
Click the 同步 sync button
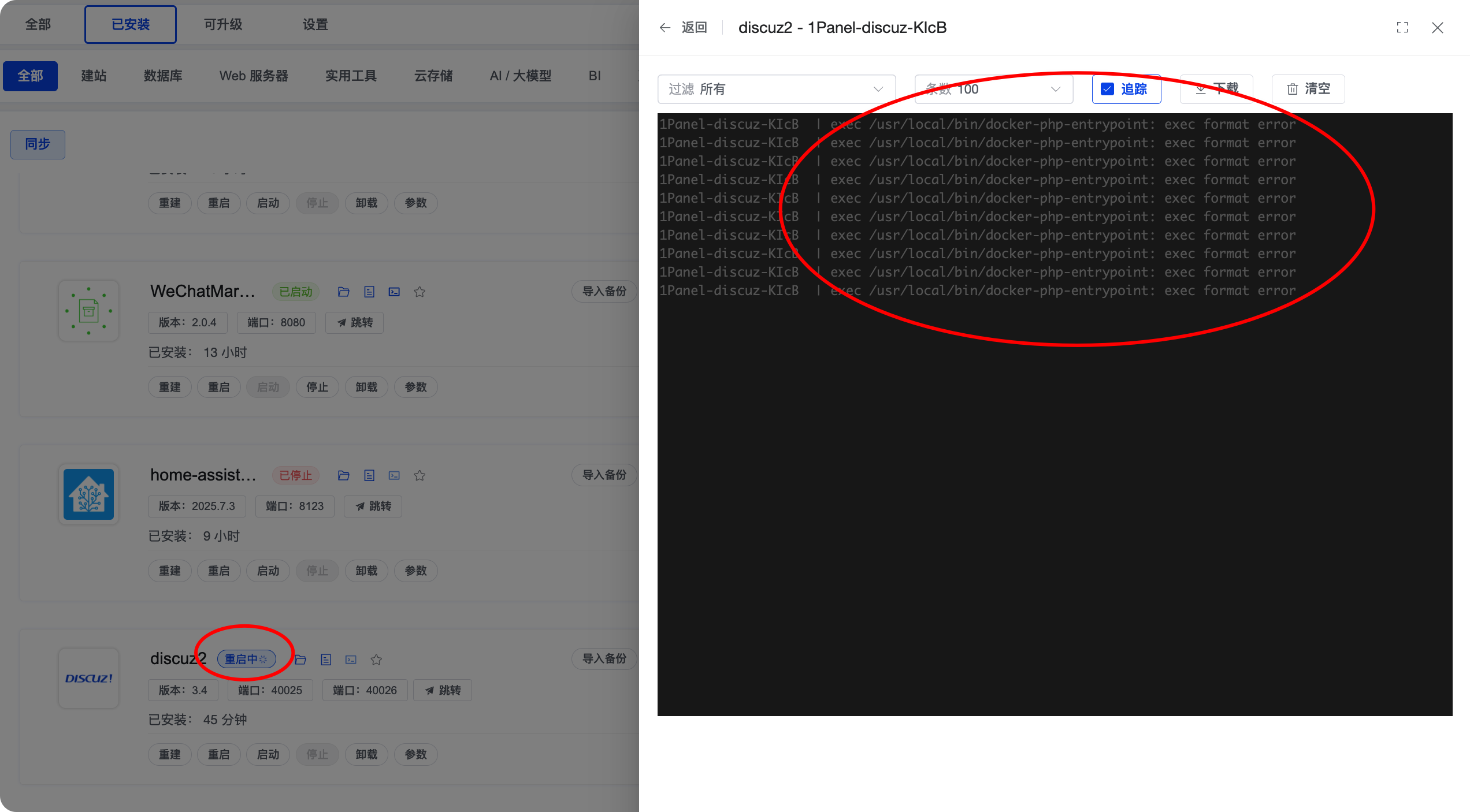click(38, 144)
